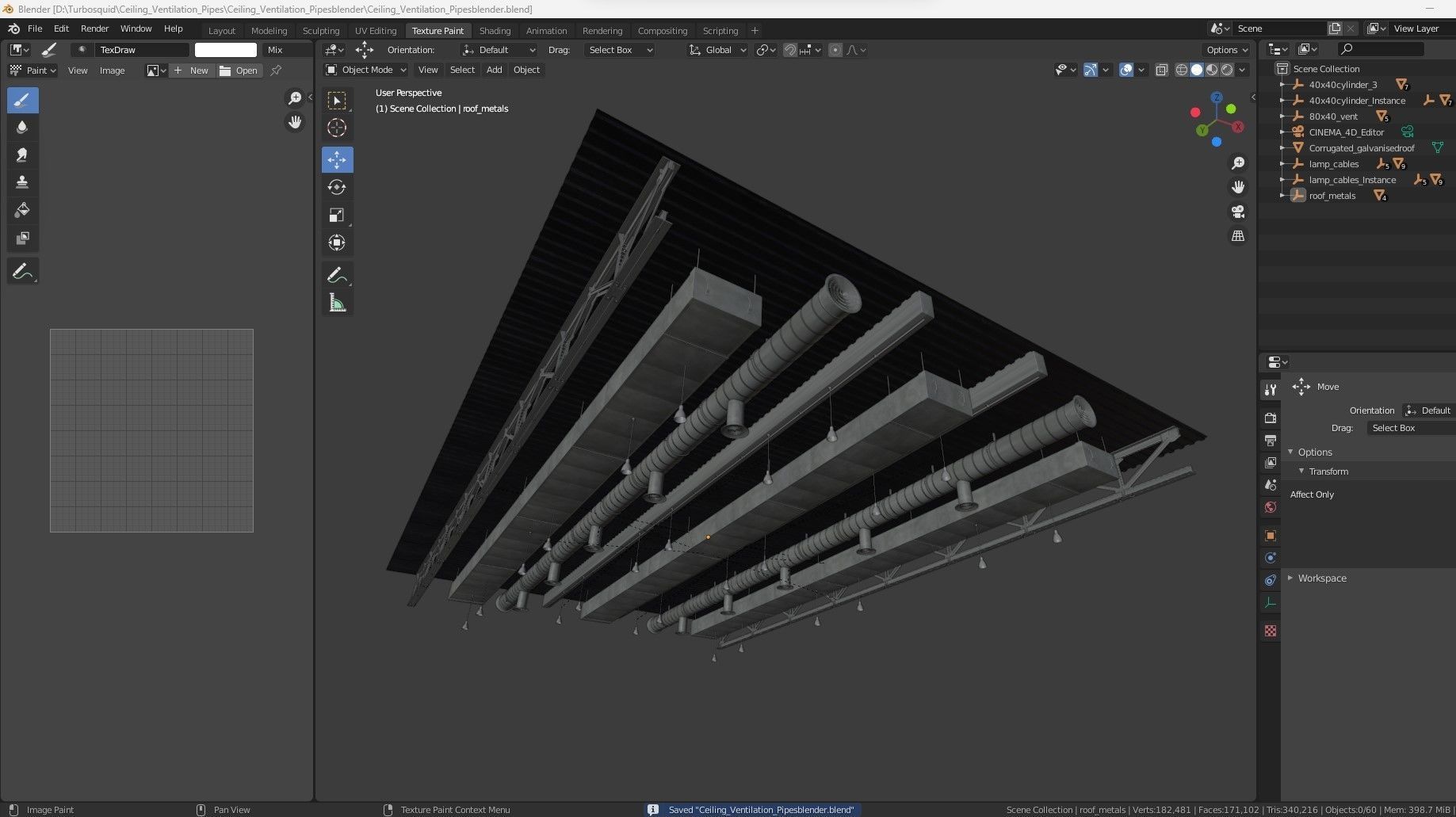Open the Output properties tab icon
Screen dimensions: 1456x817
[1271, 440]
